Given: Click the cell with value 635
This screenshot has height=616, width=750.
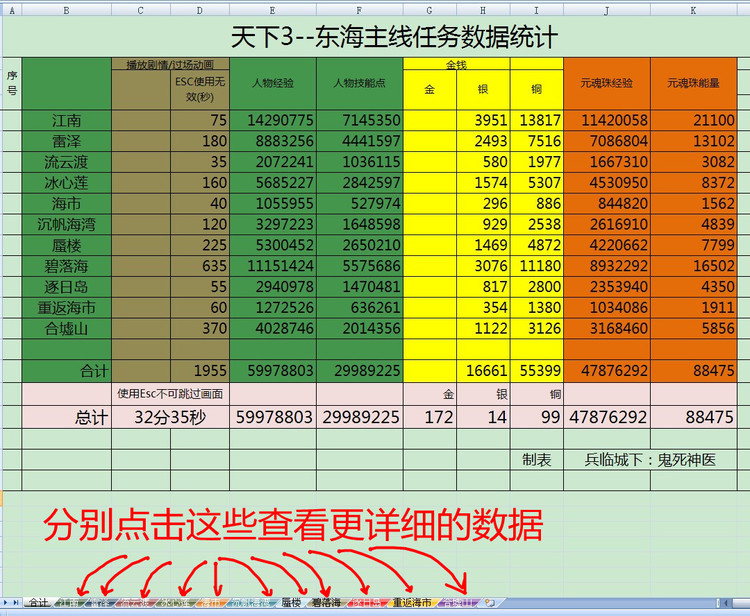Looking at the screenshot, I should (200, 266).
